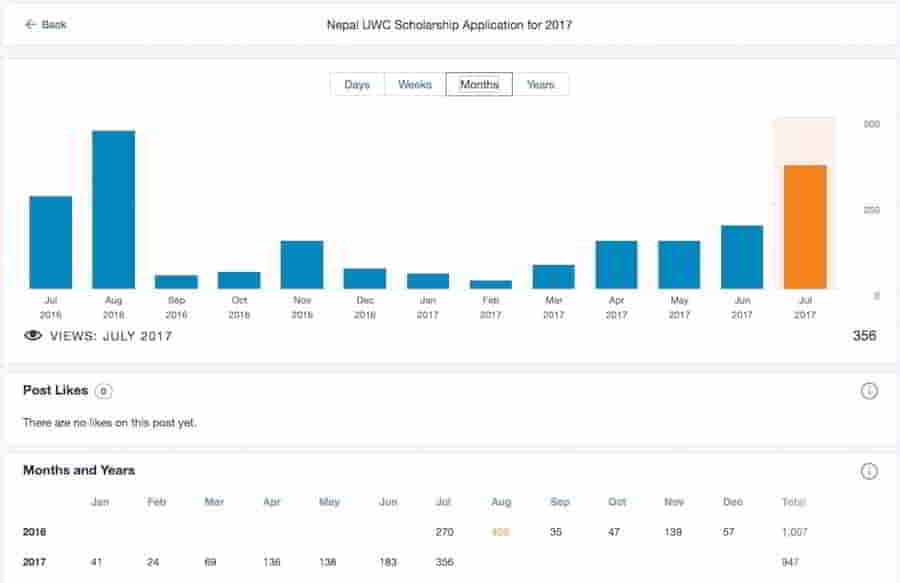Select the Feb 2017 bar
The image size is (900, 583).
pyautogui.click(x=491, y=285)
